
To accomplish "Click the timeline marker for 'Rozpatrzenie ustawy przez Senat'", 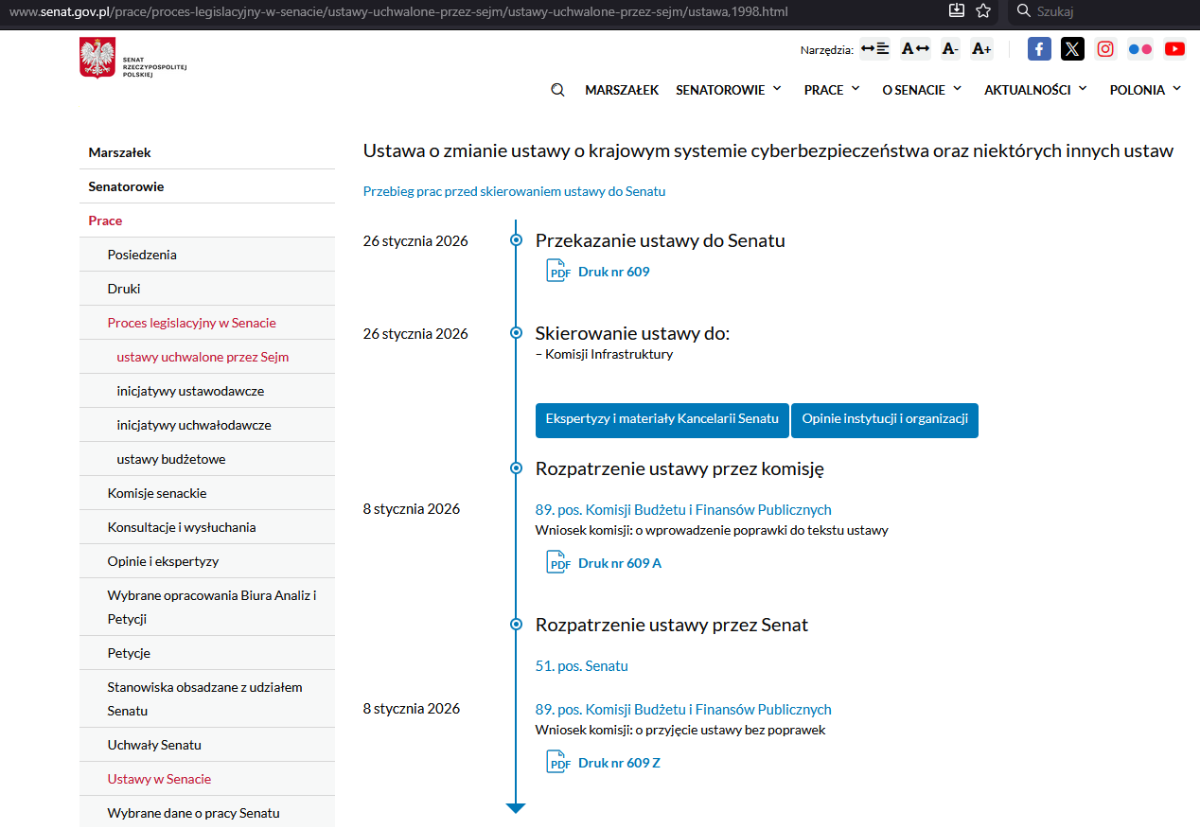I will [x=516, y=624].
